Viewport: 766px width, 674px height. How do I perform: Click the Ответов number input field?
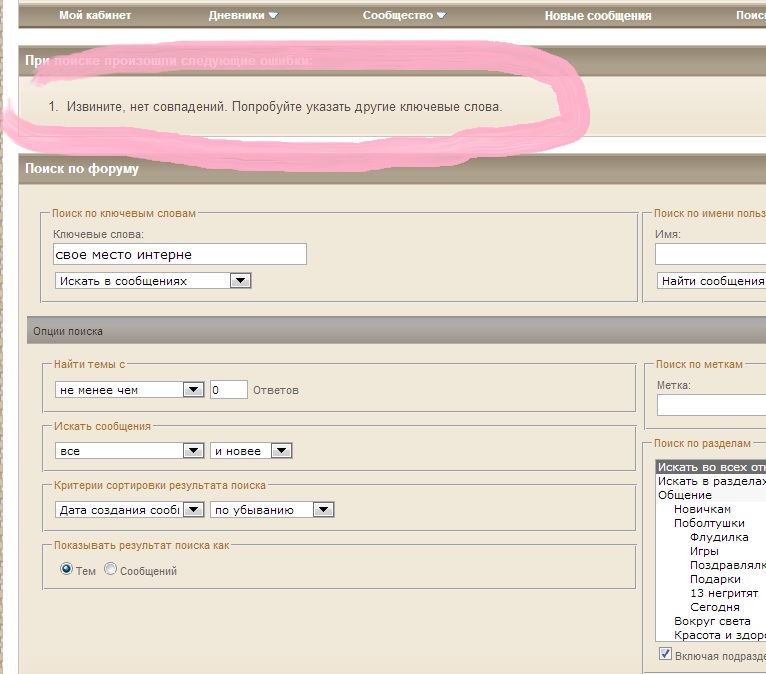pos(229,390)
